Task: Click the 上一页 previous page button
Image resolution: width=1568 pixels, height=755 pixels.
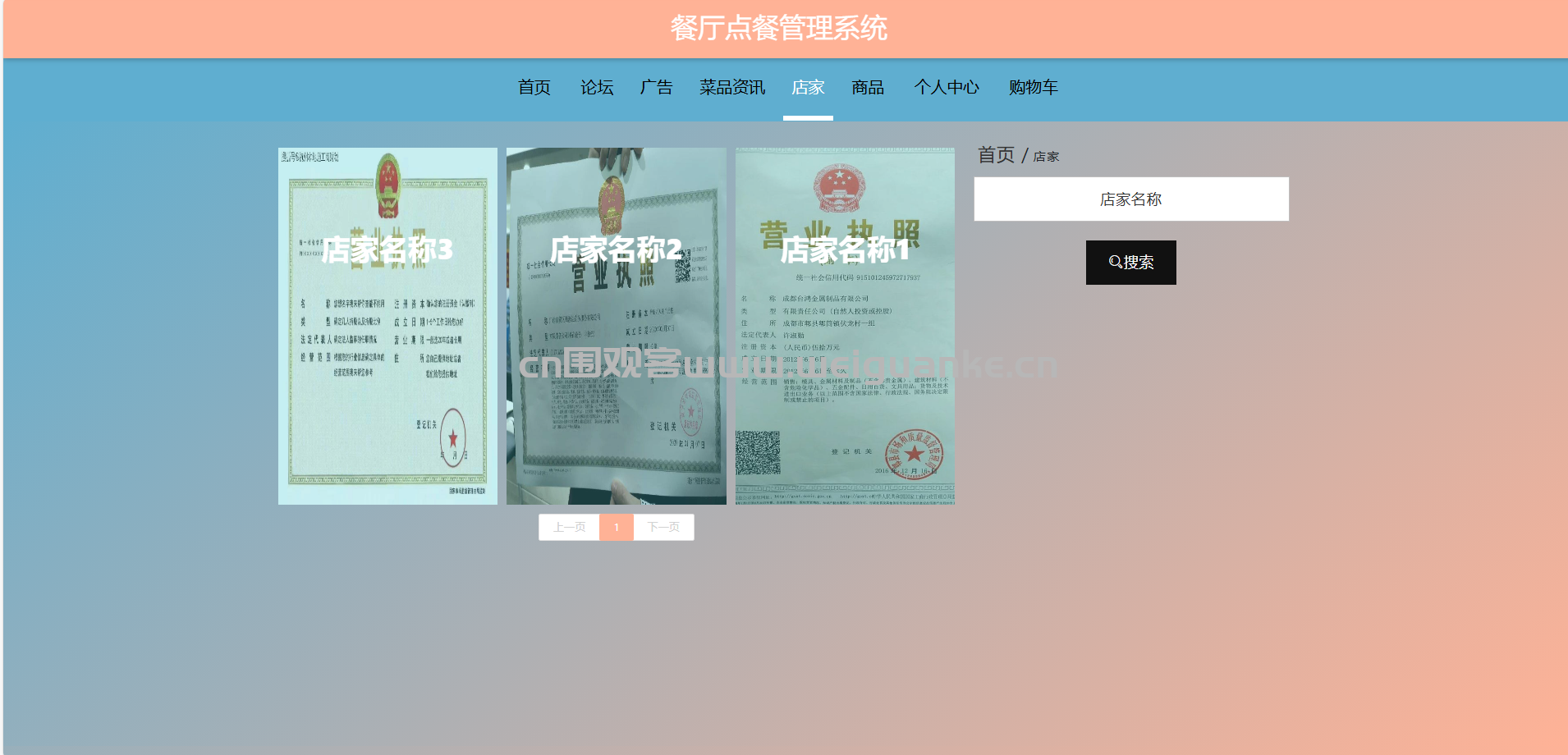Action: tap(569, 527)
